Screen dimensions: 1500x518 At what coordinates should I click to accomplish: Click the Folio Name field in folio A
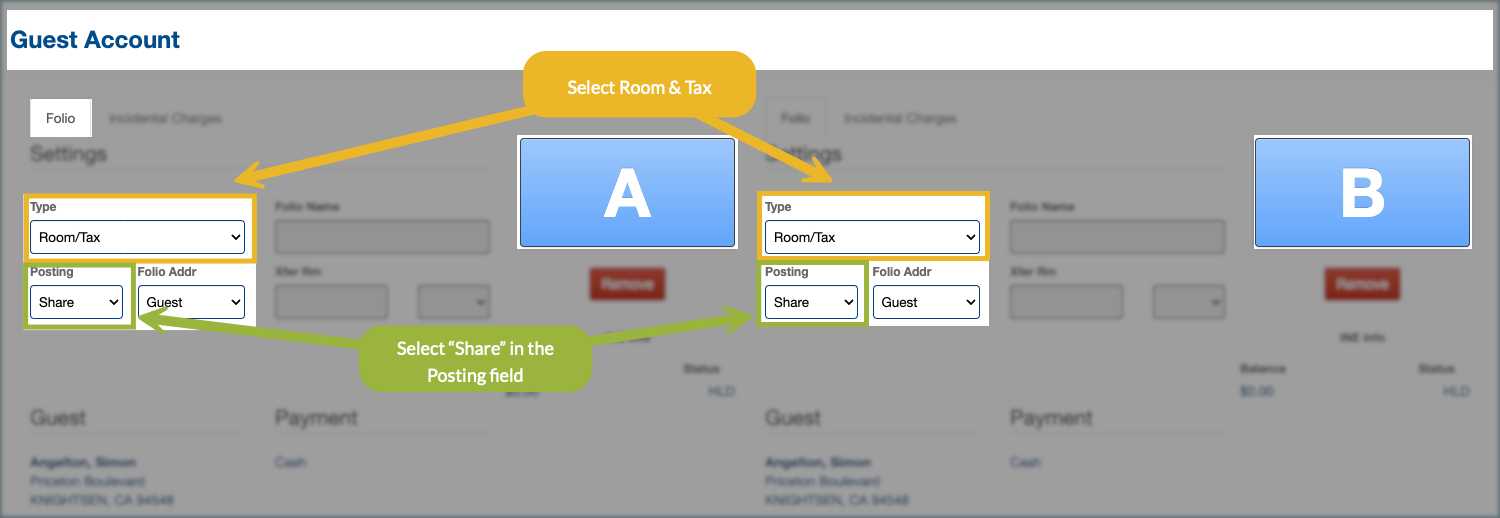[x=382, y=237]
